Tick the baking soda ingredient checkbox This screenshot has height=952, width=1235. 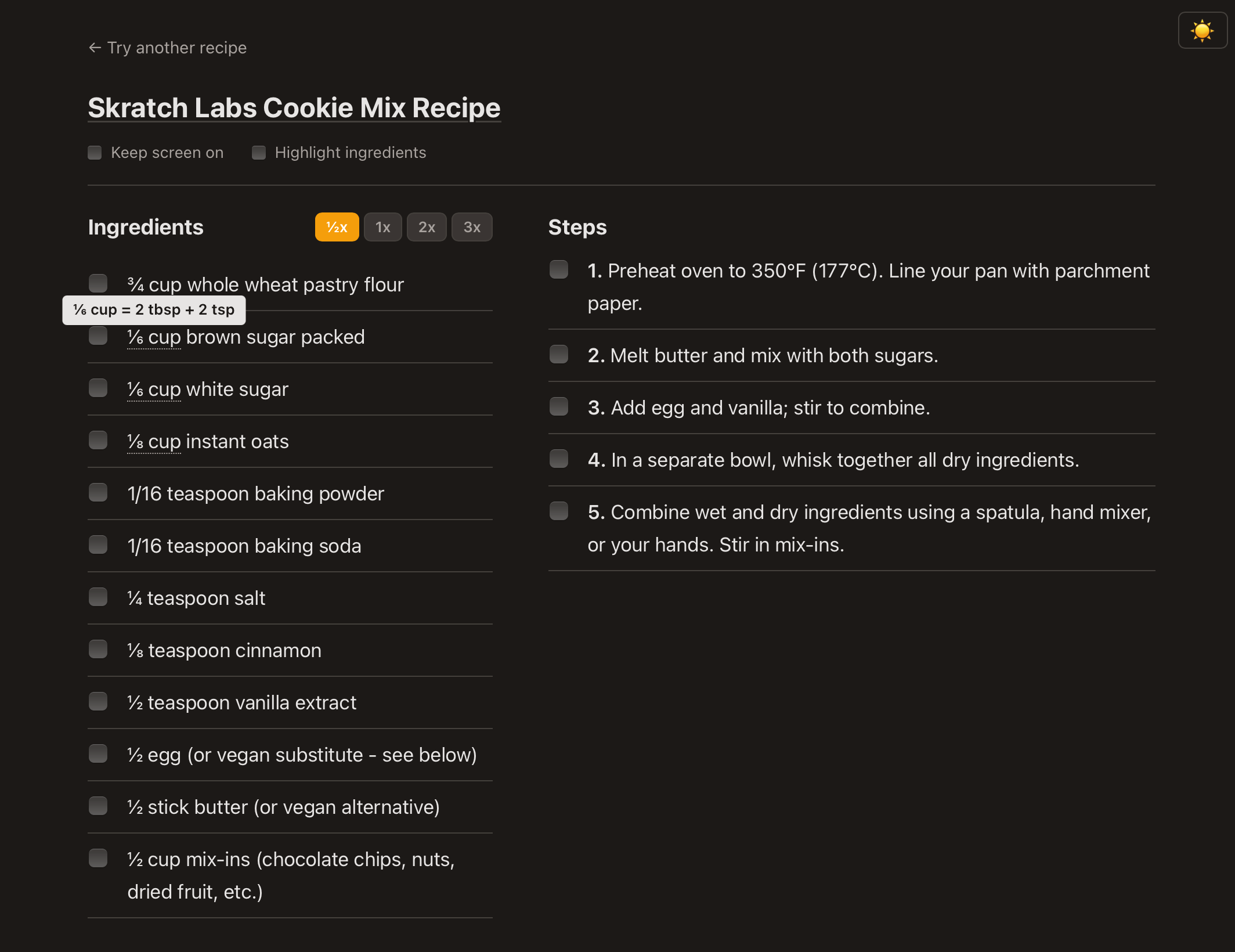click(98, 545)
